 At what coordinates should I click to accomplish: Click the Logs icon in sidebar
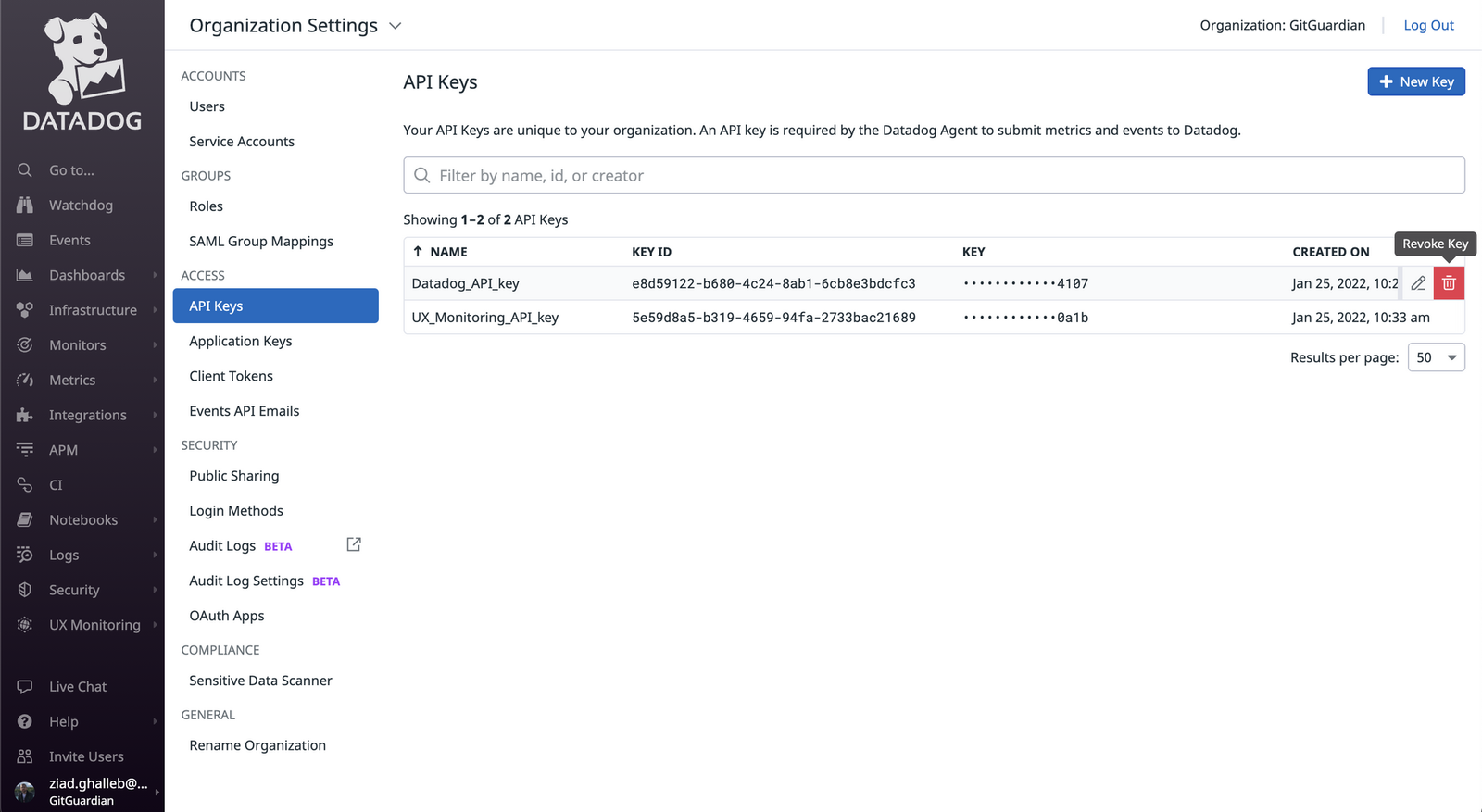[25, 555]
